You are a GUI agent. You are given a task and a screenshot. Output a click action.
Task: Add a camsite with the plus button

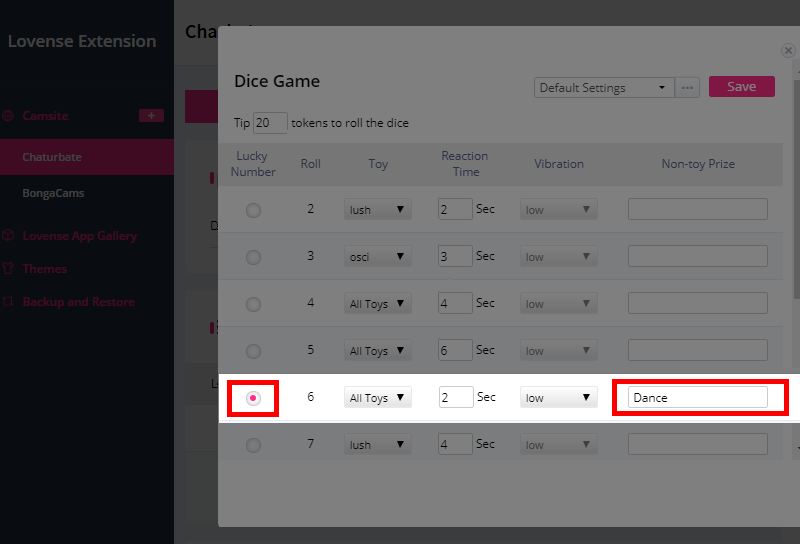152,116
